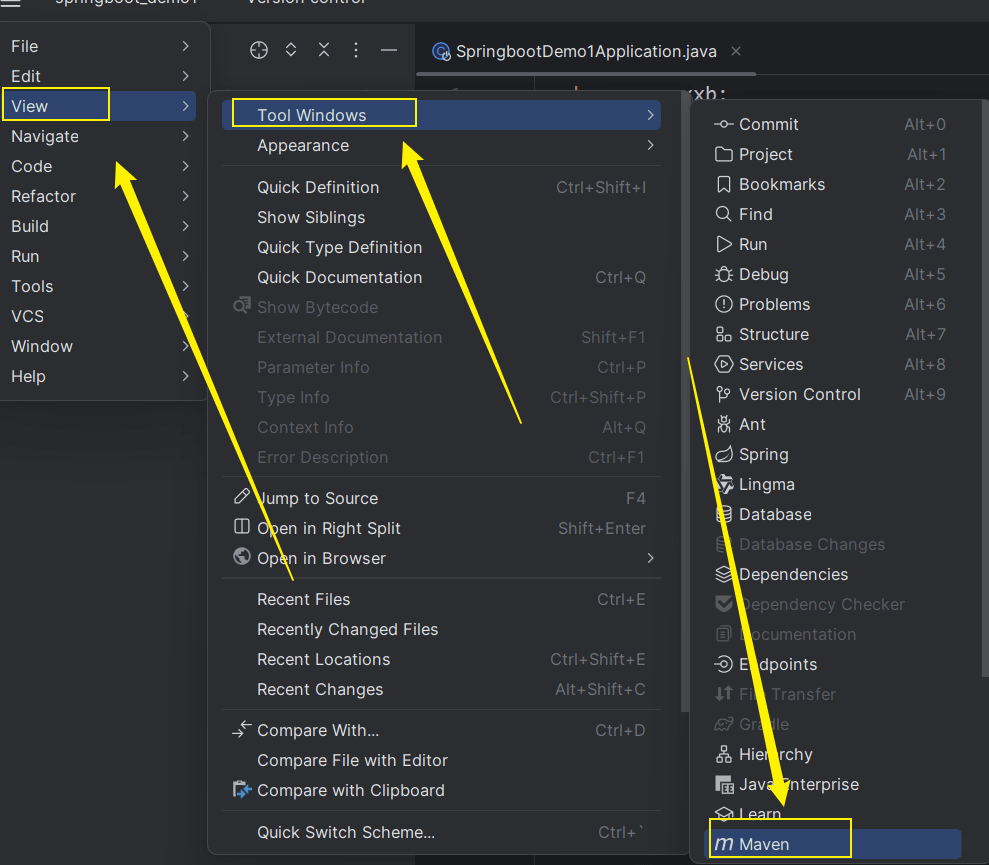The width and height of the screenshot is (989, 865).
Task: Open the Debug tool window
Action: click(832, 274)
